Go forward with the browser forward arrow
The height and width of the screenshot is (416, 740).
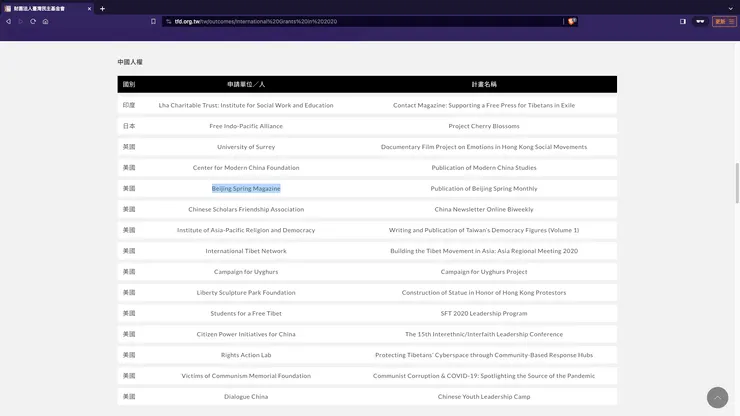point(21,21)
